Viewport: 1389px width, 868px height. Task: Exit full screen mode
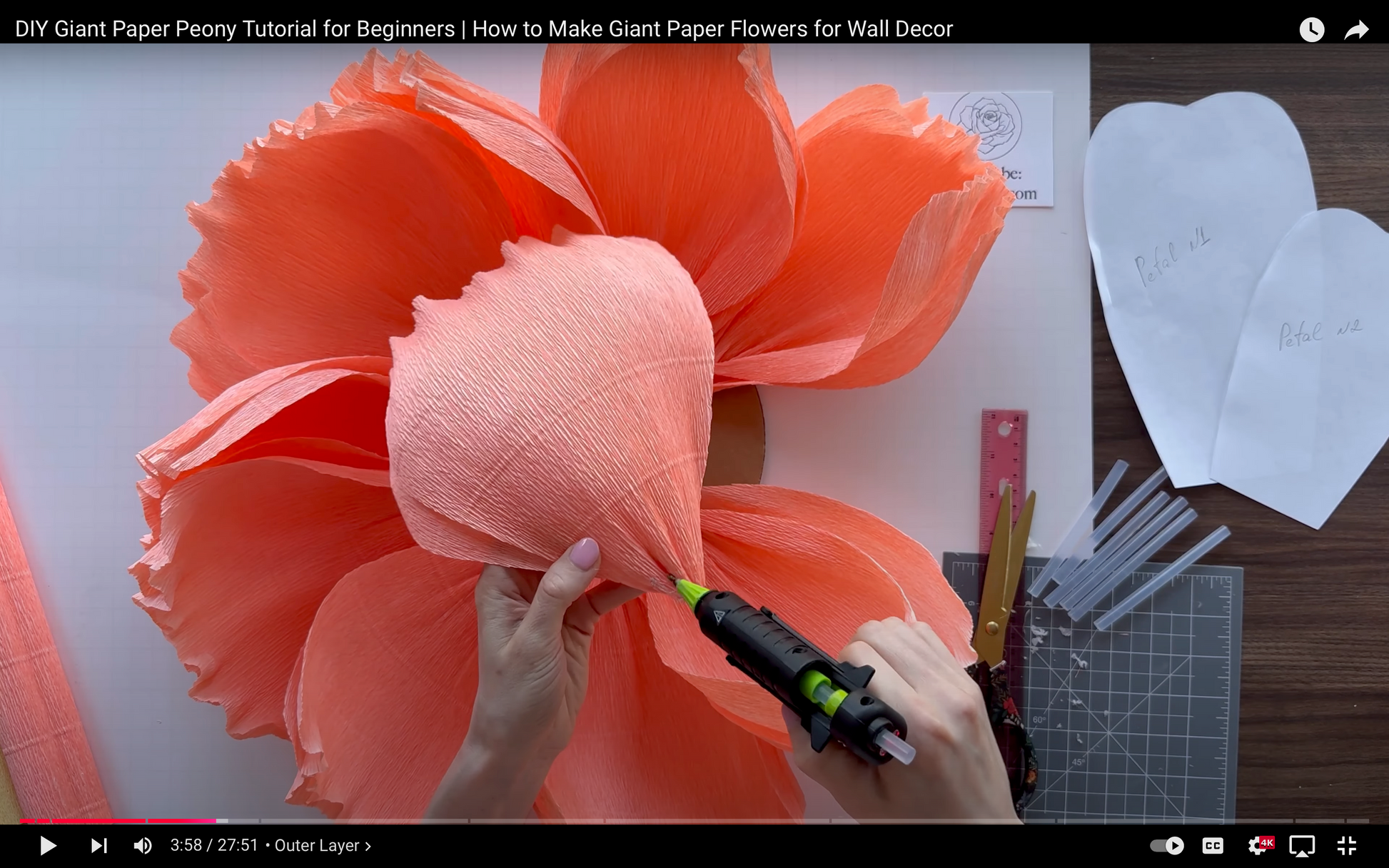click(1348, 845)
